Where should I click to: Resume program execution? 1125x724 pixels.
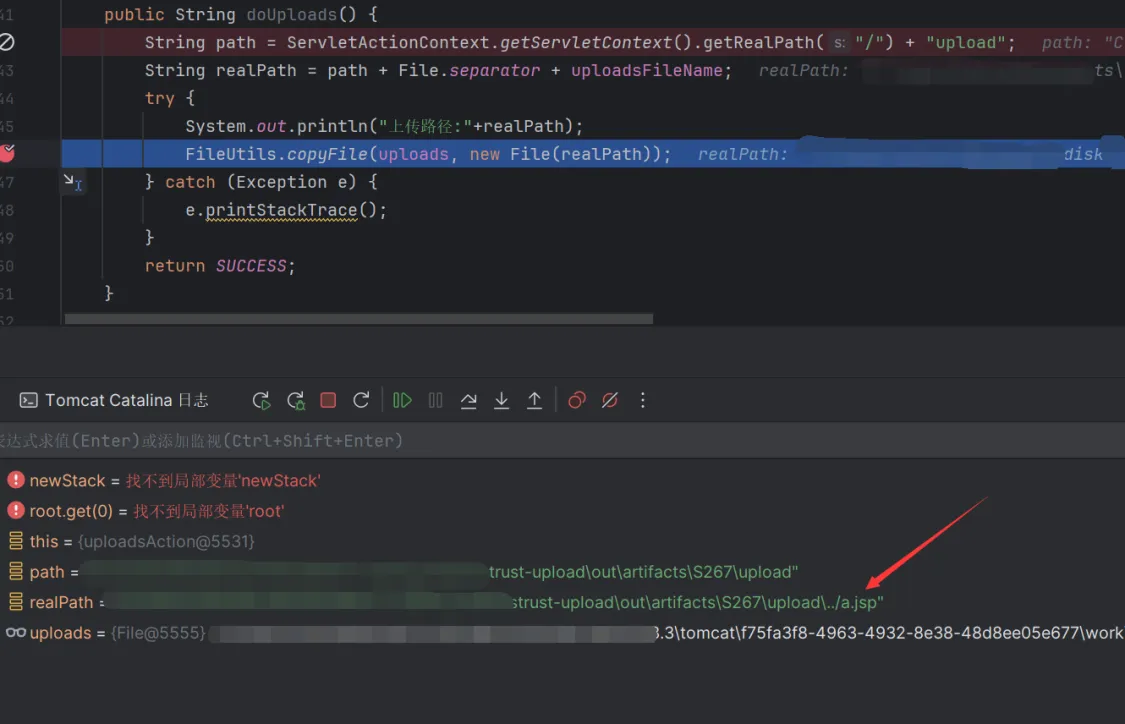click(x=402, y=400)
